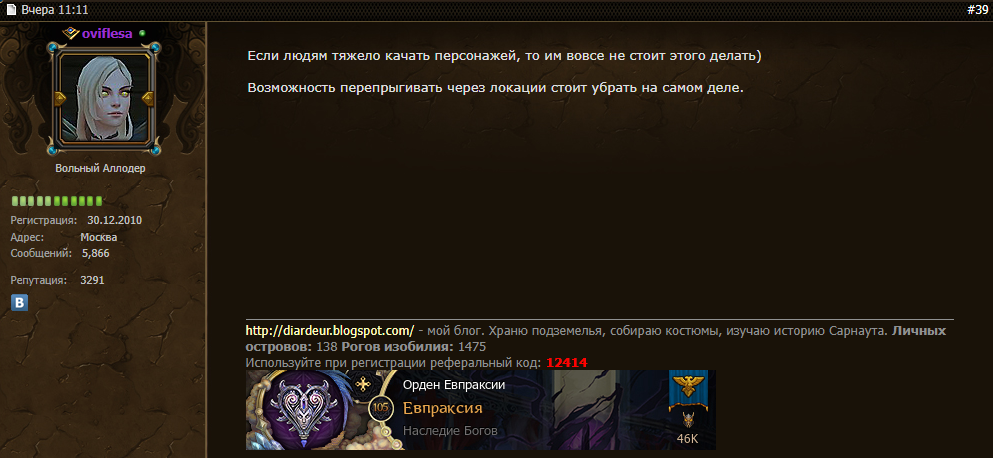Open post permalink #39
Viewport: 993px width, 458px height.
tap(978, 10)
